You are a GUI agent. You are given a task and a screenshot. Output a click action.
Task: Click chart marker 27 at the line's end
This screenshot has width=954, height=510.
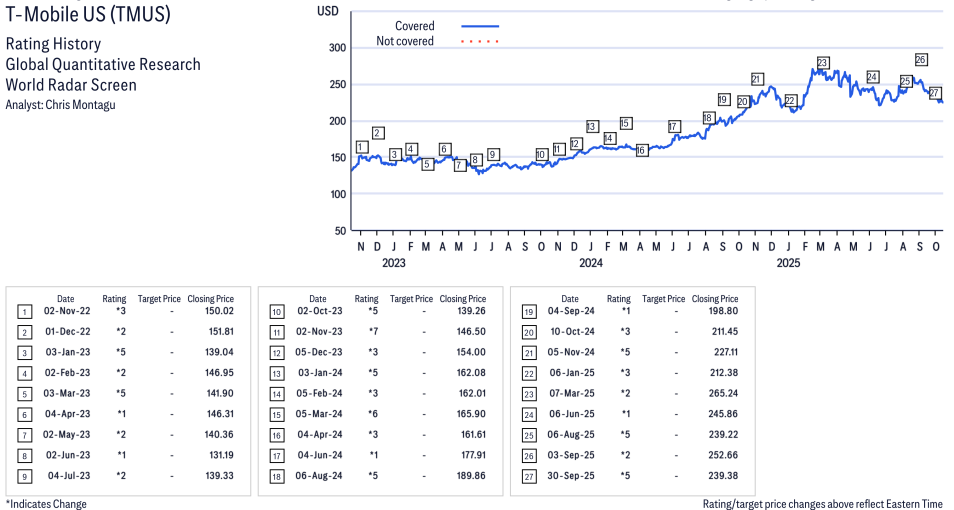(935, 93)
